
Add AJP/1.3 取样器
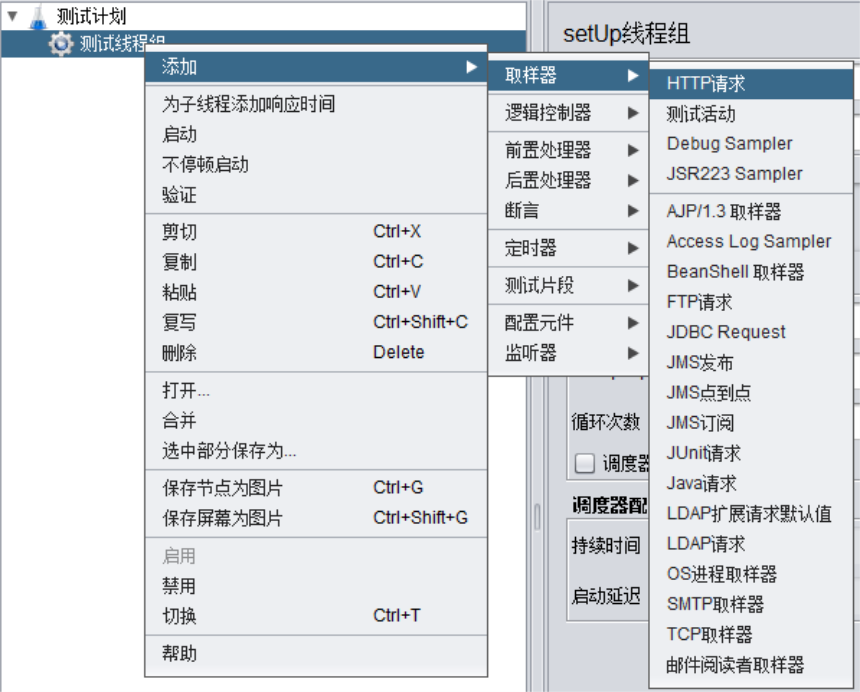751,212
